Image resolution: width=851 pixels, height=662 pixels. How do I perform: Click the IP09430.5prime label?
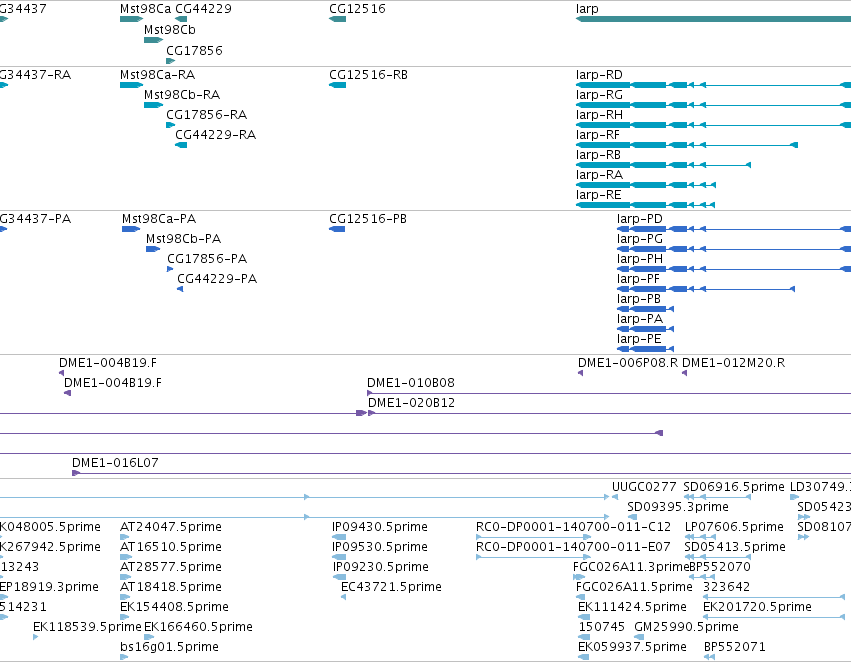380,527
